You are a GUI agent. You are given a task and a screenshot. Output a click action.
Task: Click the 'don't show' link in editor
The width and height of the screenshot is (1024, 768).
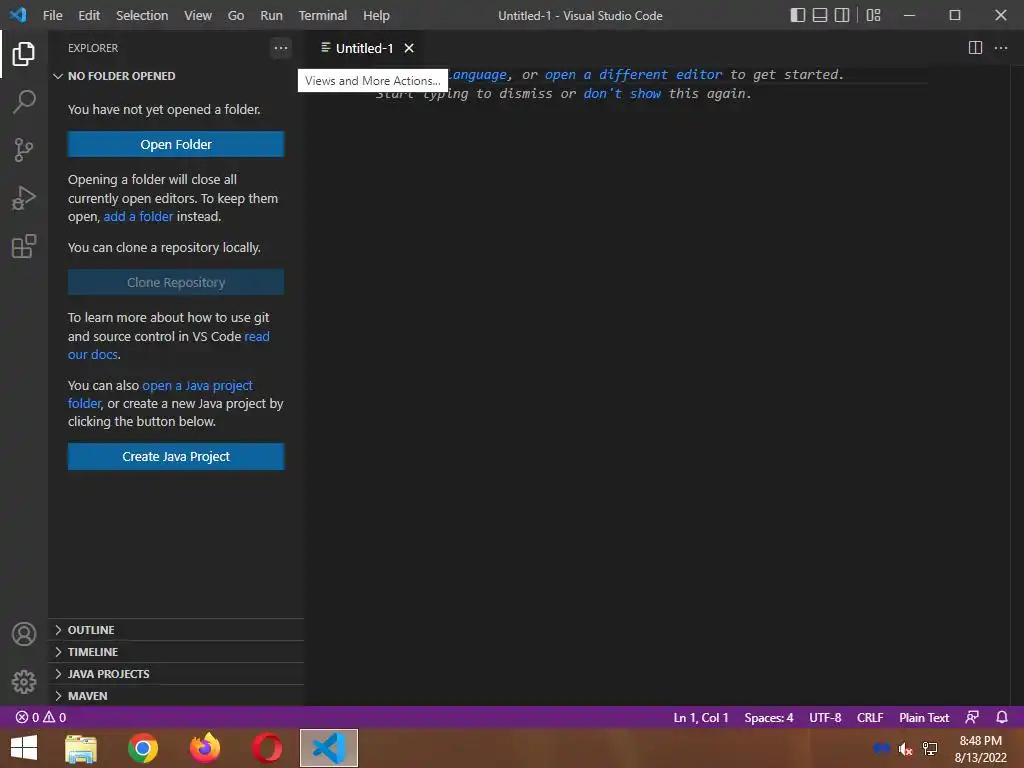pyautogui.click(x=622, y=93)
